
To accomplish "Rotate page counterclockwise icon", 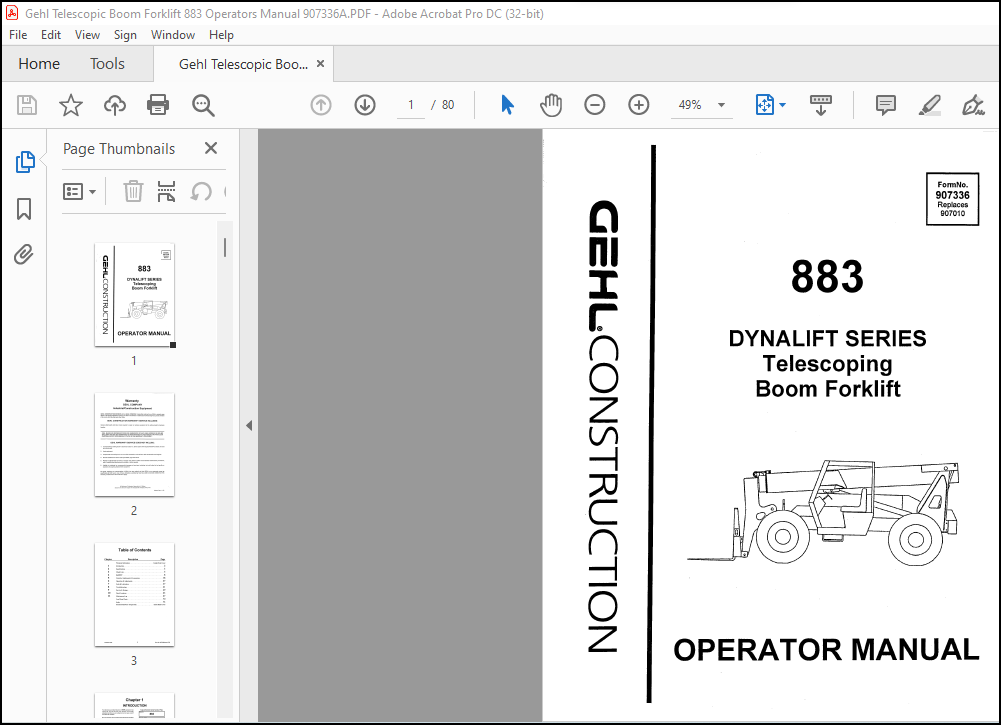I will [201, 191].
